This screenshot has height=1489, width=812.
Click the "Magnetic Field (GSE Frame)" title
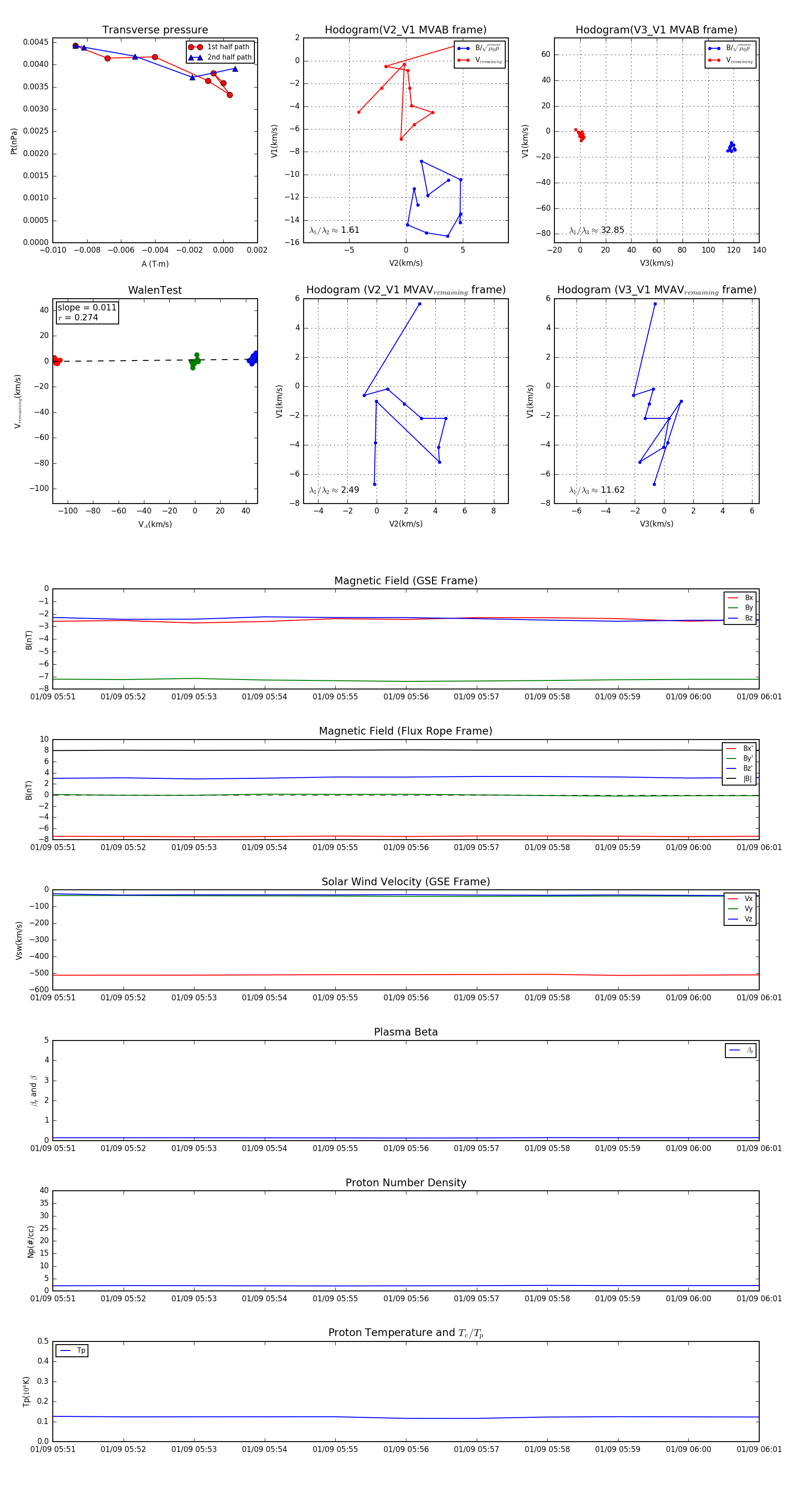[406, 581]
